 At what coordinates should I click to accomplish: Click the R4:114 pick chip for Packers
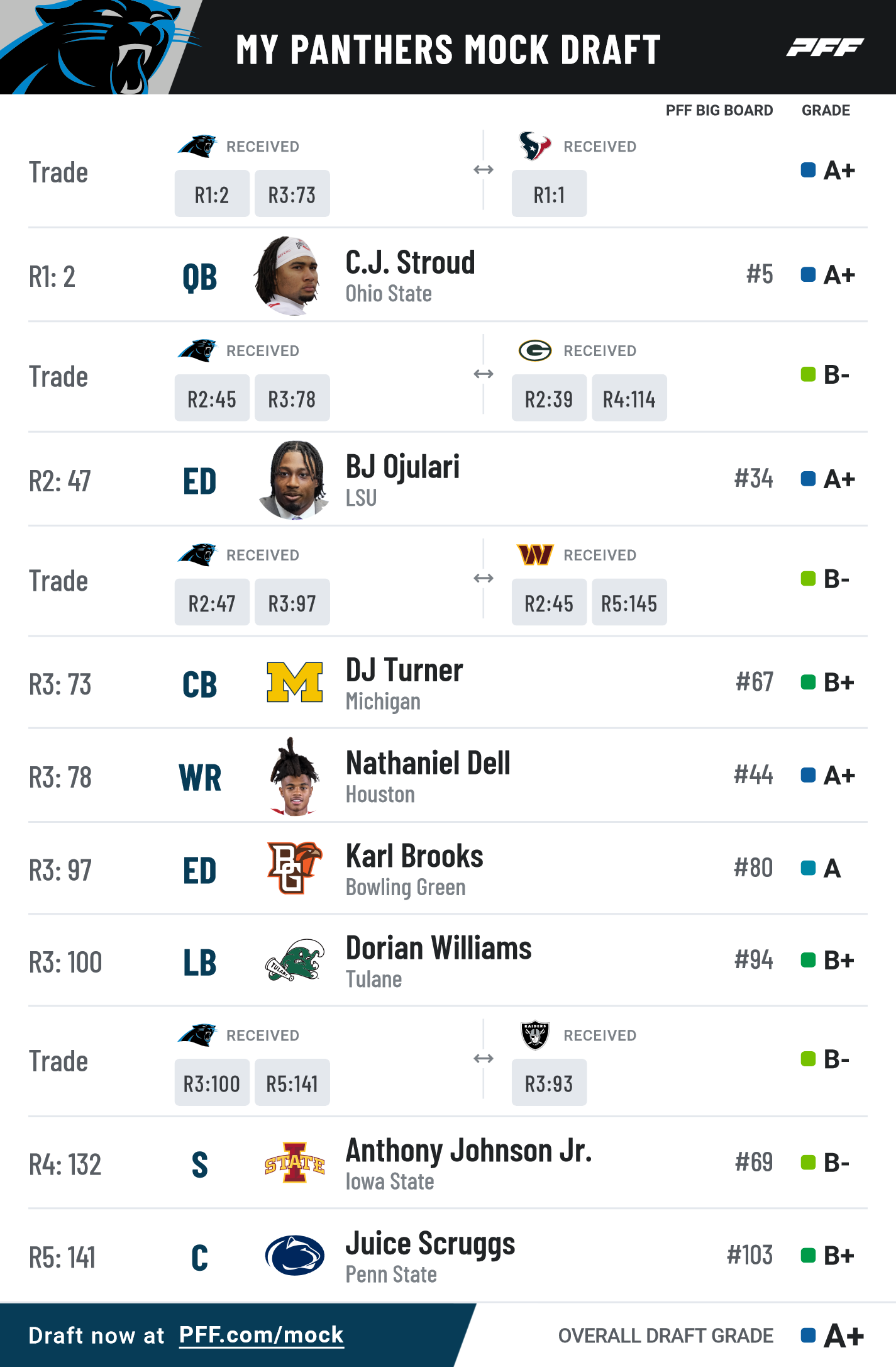pyautogui.click(x=629, y=398)
